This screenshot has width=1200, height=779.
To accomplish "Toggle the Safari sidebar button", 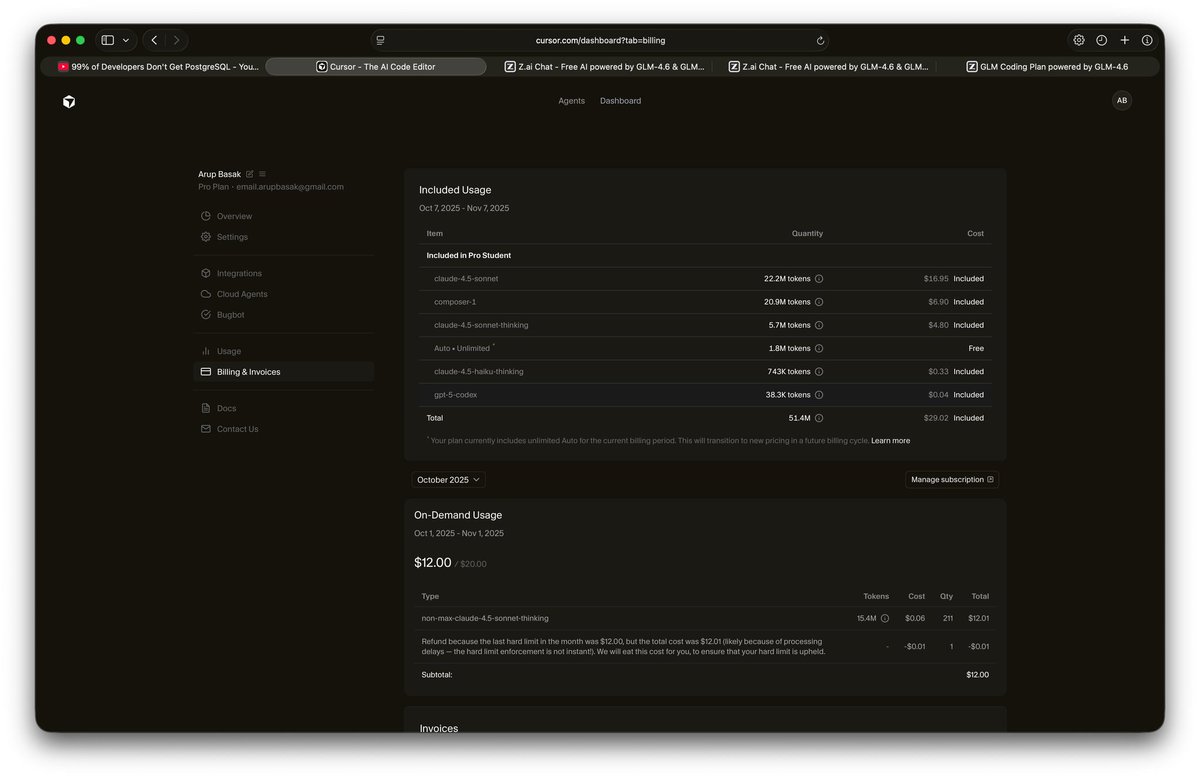I will click(x=108, y=40).
